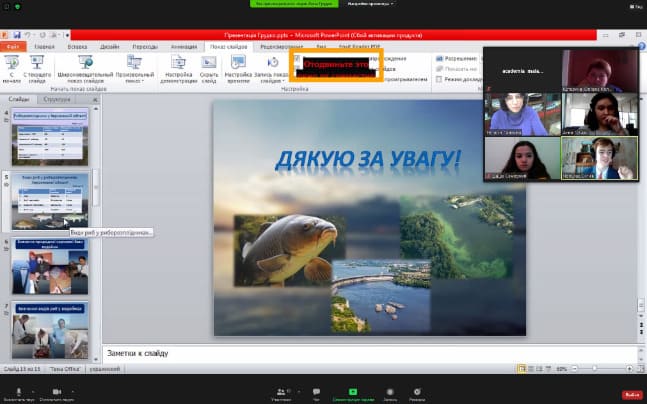Screen dimensions: 647x404
Task: Select the dam aerial photo on slide
Action: point(381,296)
